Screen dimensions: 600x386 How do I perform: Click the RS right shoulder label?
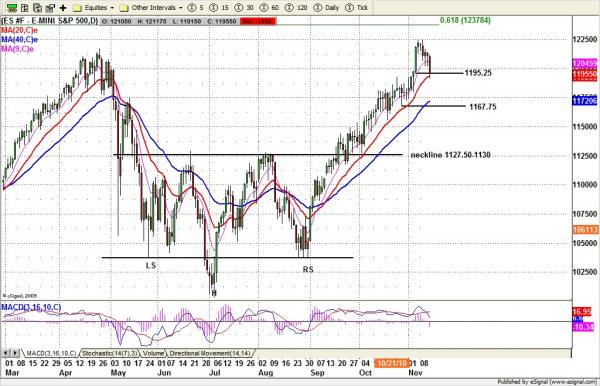tap(308, 269)
